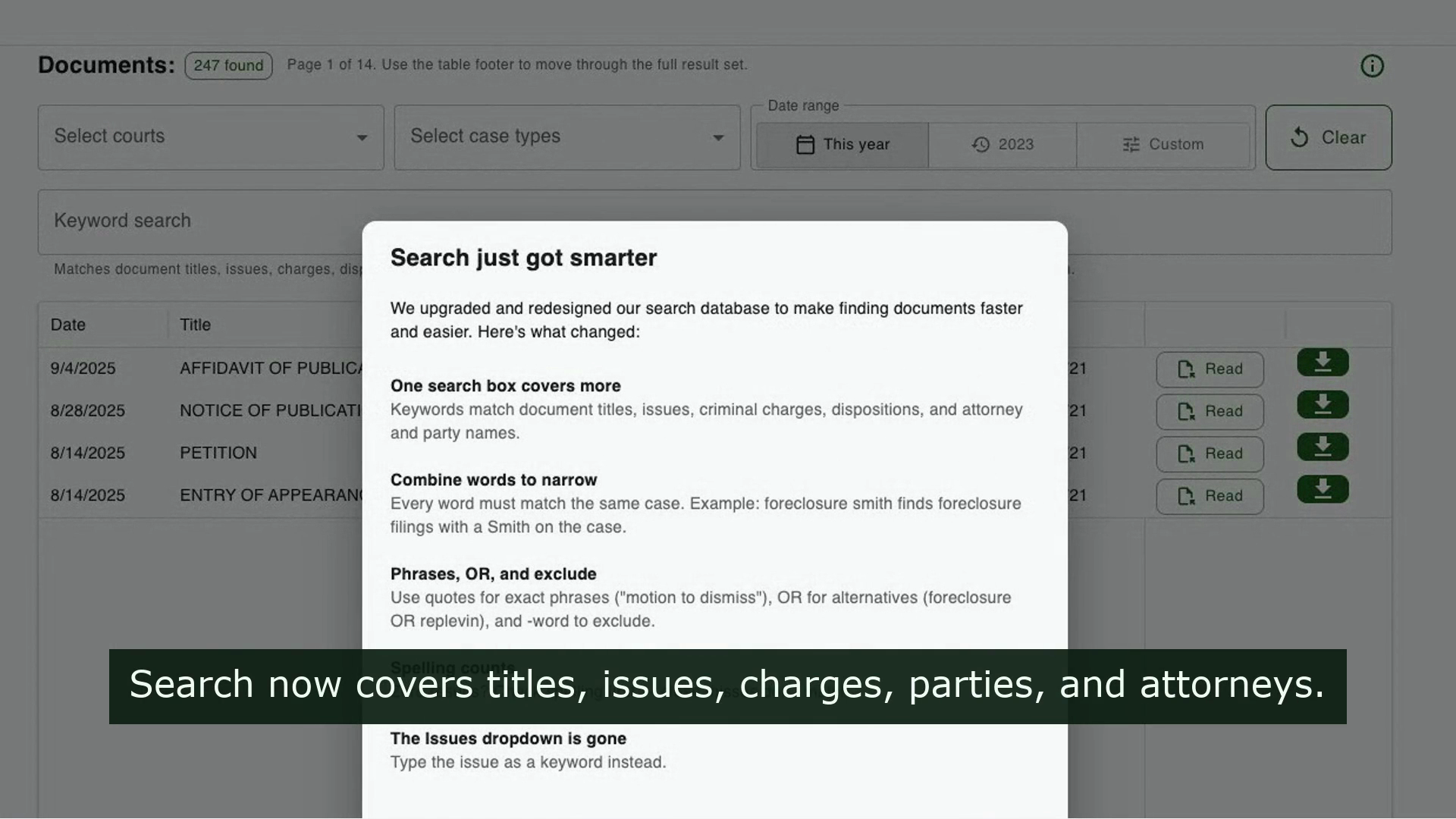Click the 8/28/2025 date cell
Screen dimensions: 1456x819
coord(87,411)
